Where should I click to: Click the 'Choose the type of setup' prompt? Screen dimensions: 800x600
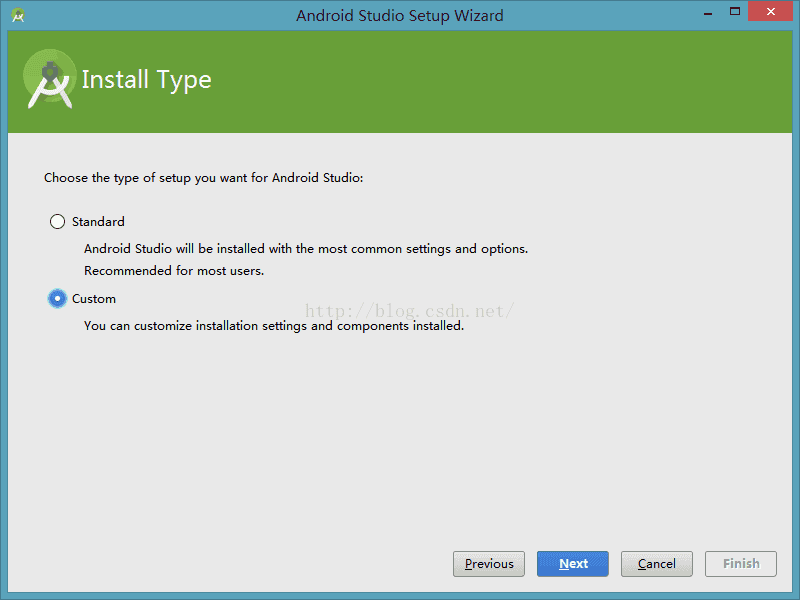204,178
